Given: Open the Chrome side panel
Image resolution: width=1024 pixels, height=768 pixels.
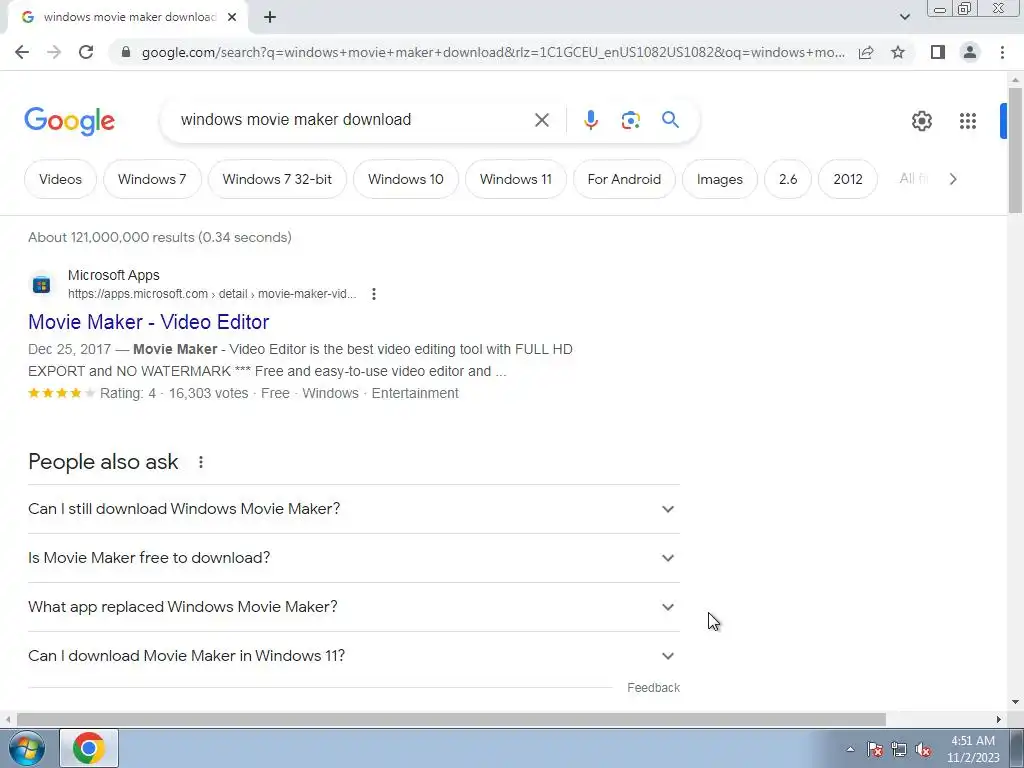Looking at the screenshot, I should 938,52.
